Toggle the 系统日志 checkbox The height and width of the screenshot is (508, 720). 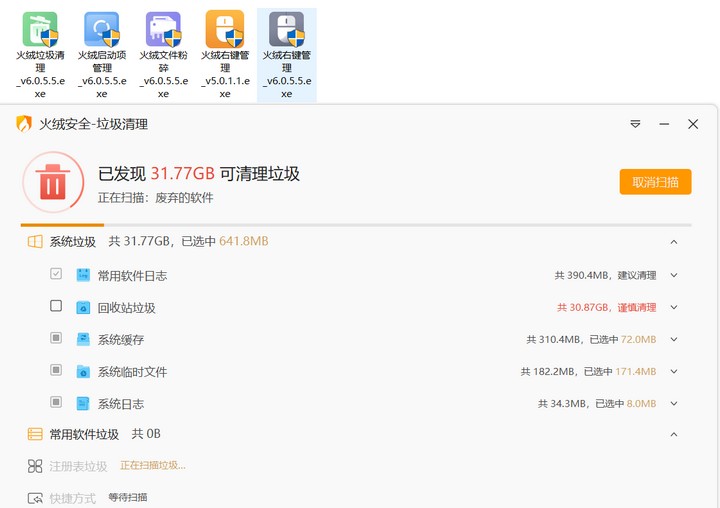[x=56, y=402]
